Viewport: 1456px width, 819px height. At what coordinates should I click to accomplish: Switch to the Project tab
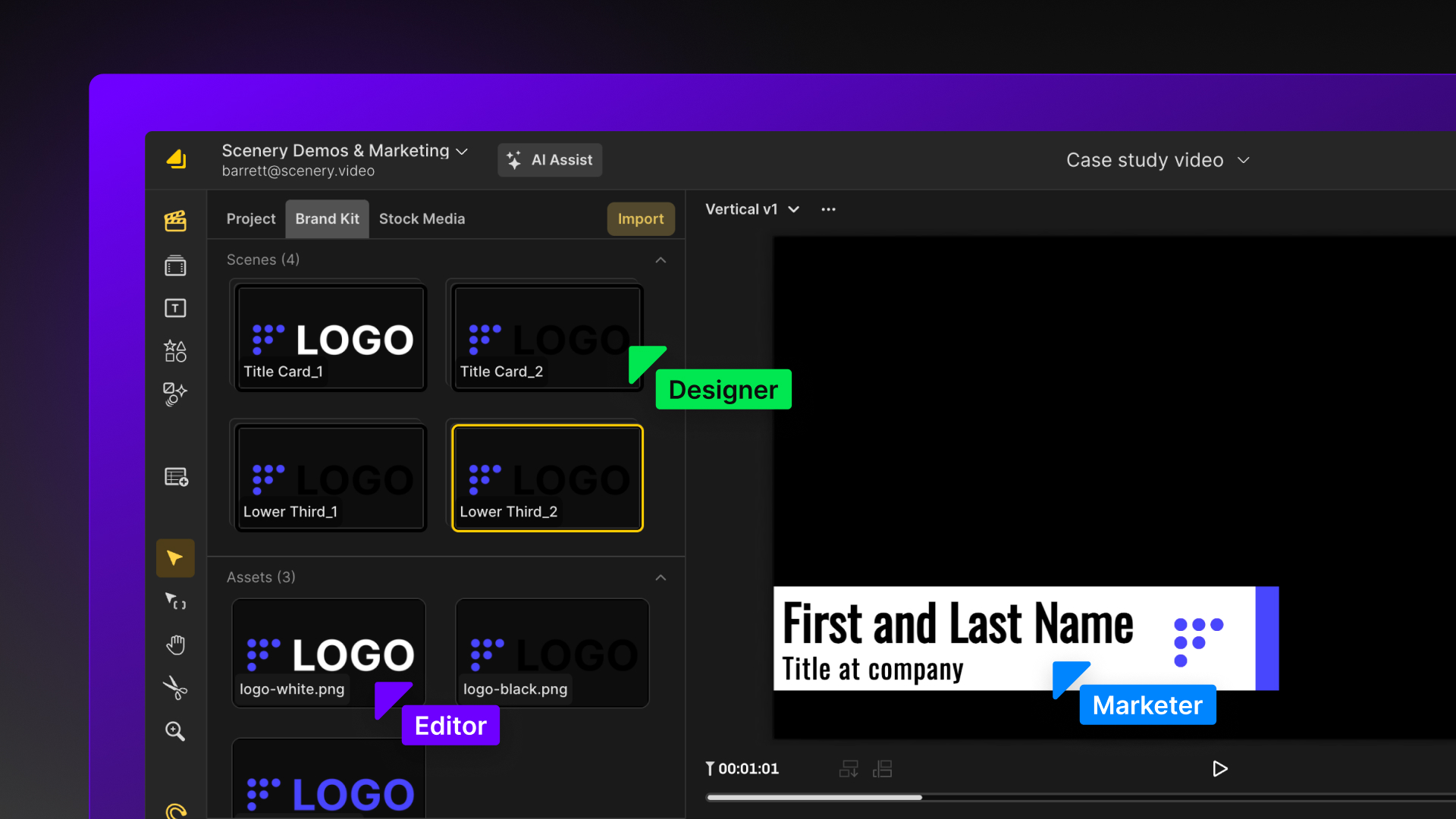251,218
